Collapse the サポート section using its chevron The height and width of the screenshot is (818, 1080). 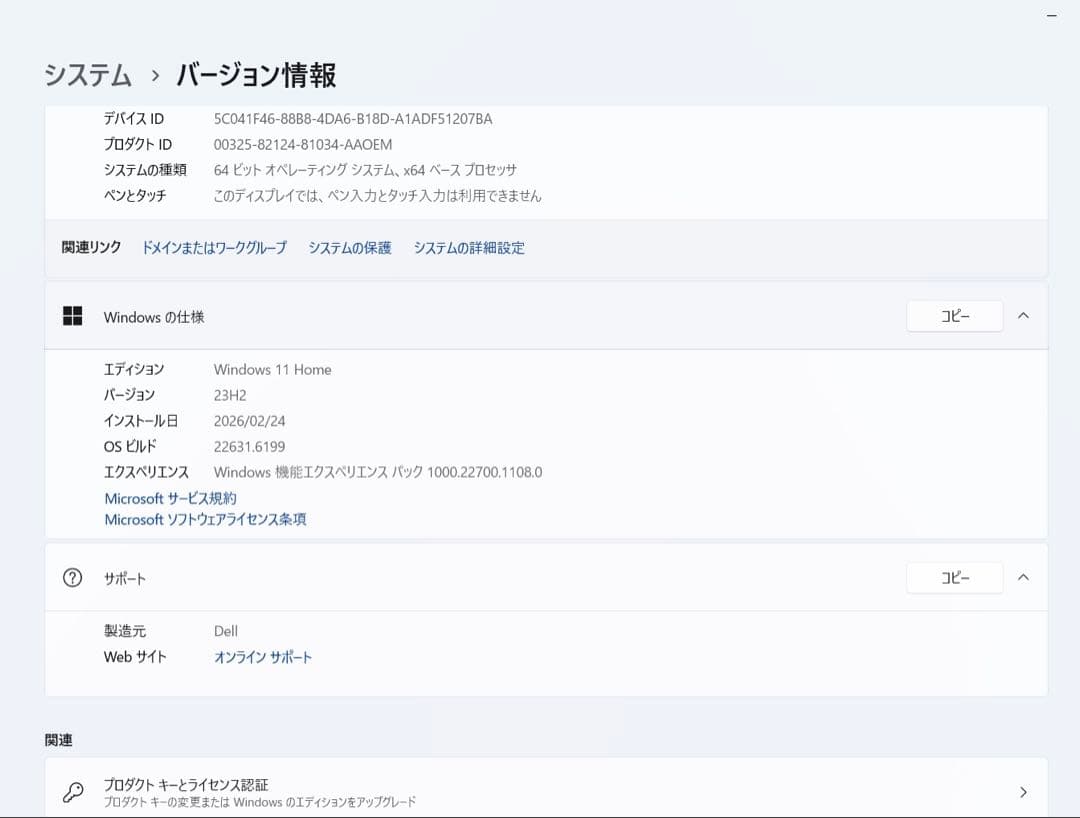1022,577
